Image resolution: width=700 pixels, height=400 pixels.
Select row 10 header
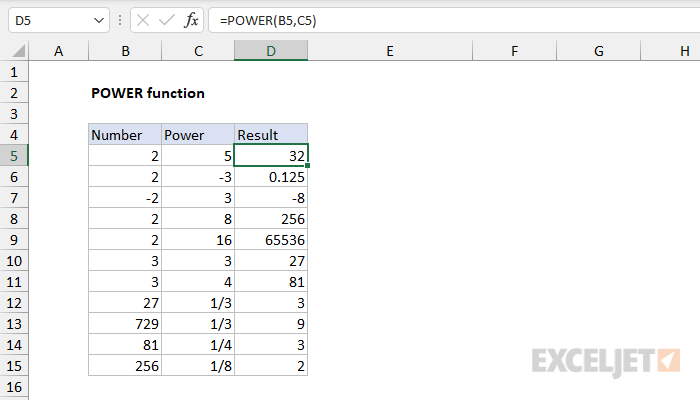coord(14,261)
